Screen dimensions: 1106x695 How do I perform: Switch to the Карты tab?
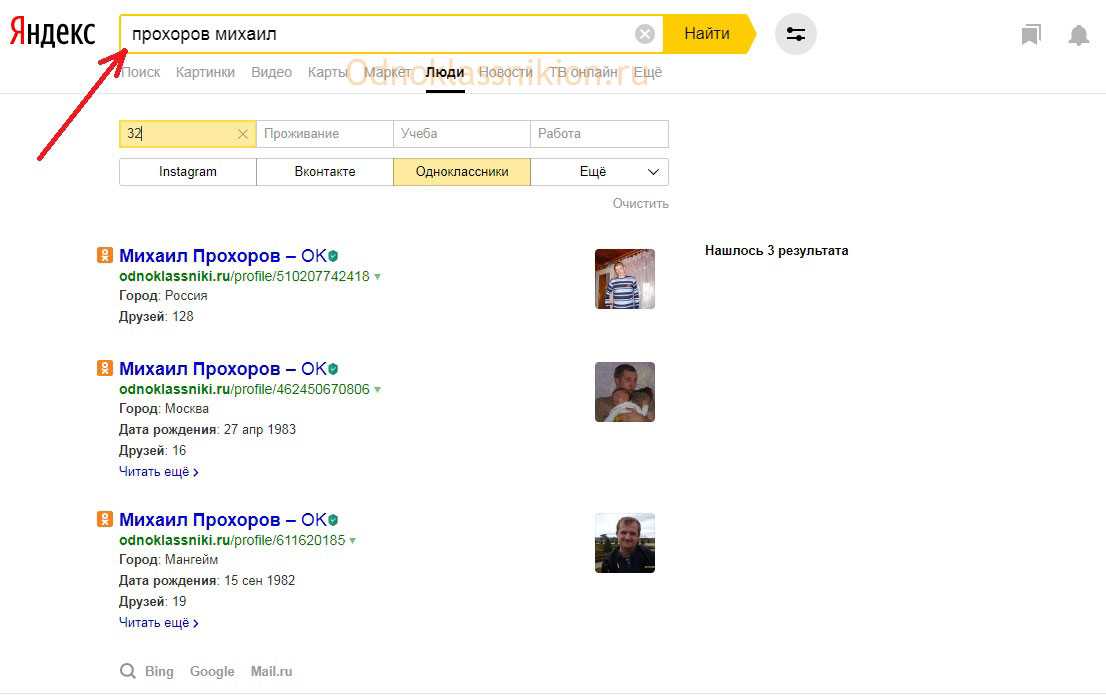[328, 72]
